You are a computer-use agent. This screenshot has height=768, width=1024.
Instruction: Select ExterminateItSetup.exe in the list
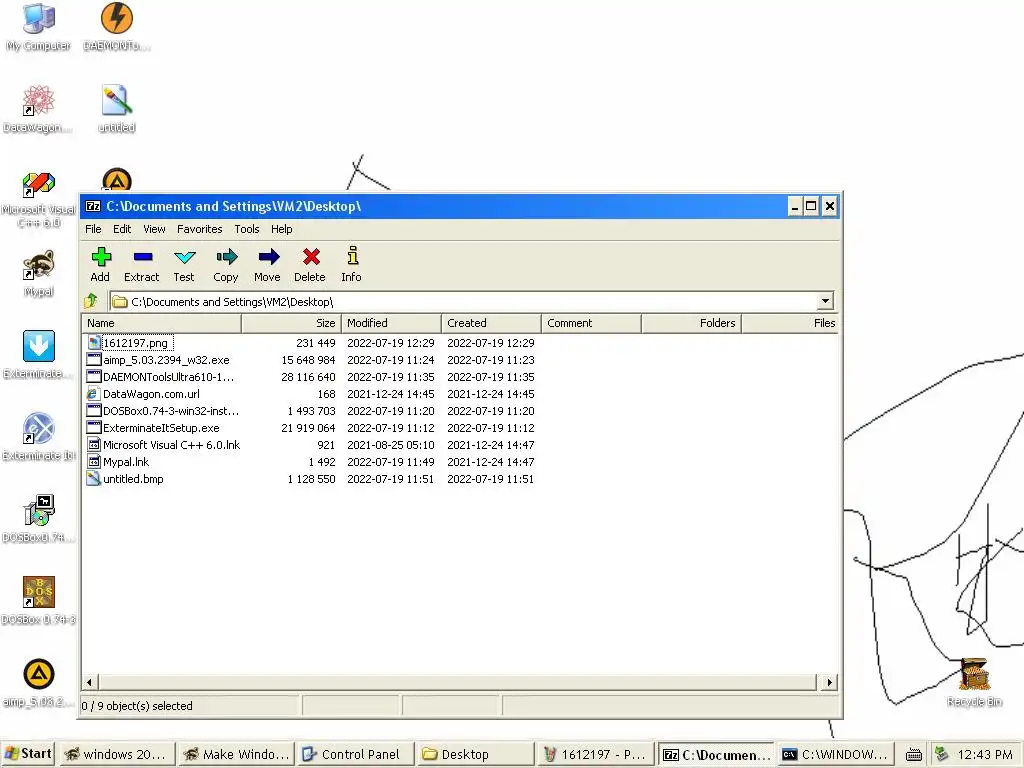(x=161, y=428)
